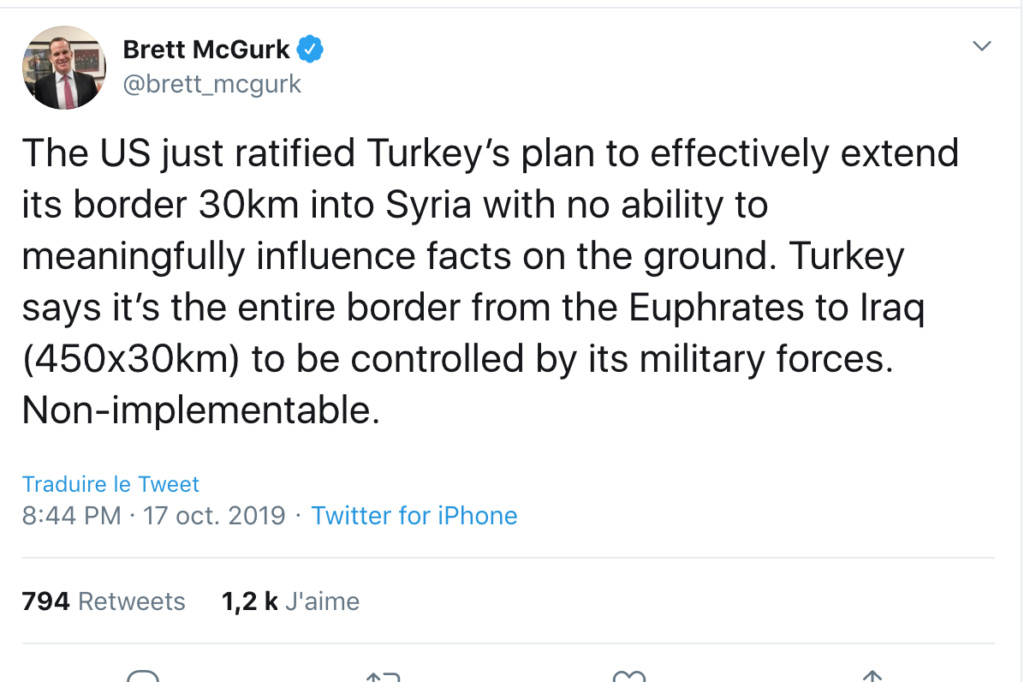Visit the @brett_mcgurk handle
The width and height of the screenshot is (1024, 682).
click(212, 84)
